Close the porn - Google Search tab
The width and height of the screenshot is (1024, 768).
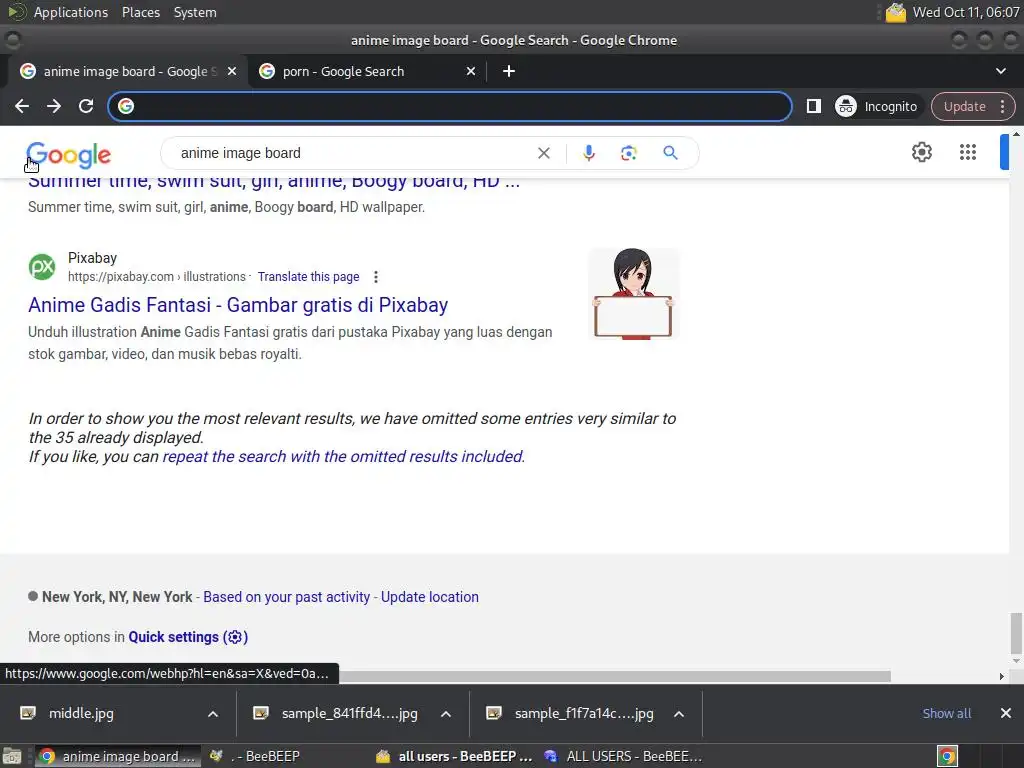point(471,71)
